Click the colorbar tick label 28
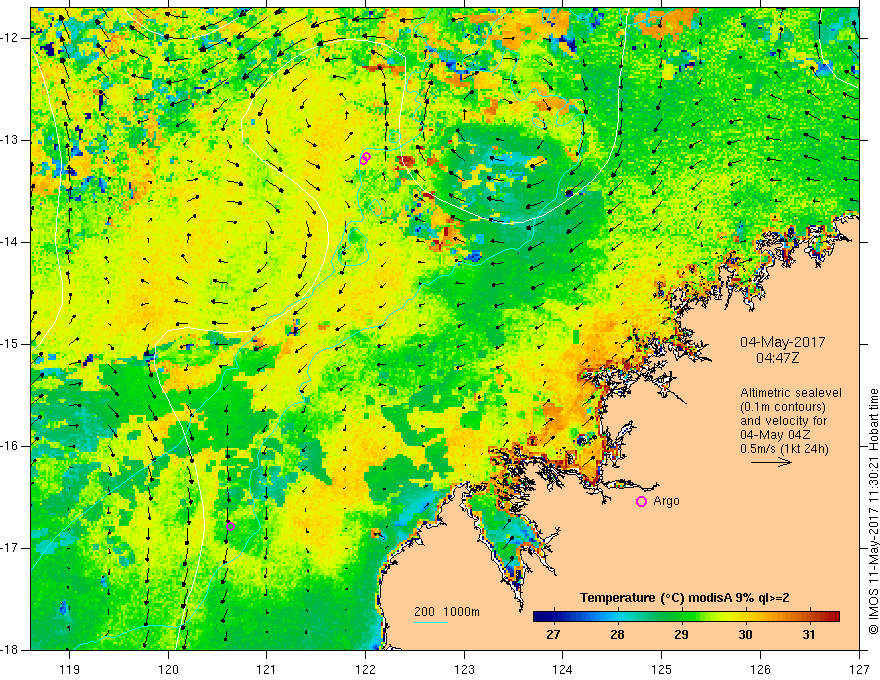The width and height of the screenshot is (880, 680). click(x=617, y=635)
